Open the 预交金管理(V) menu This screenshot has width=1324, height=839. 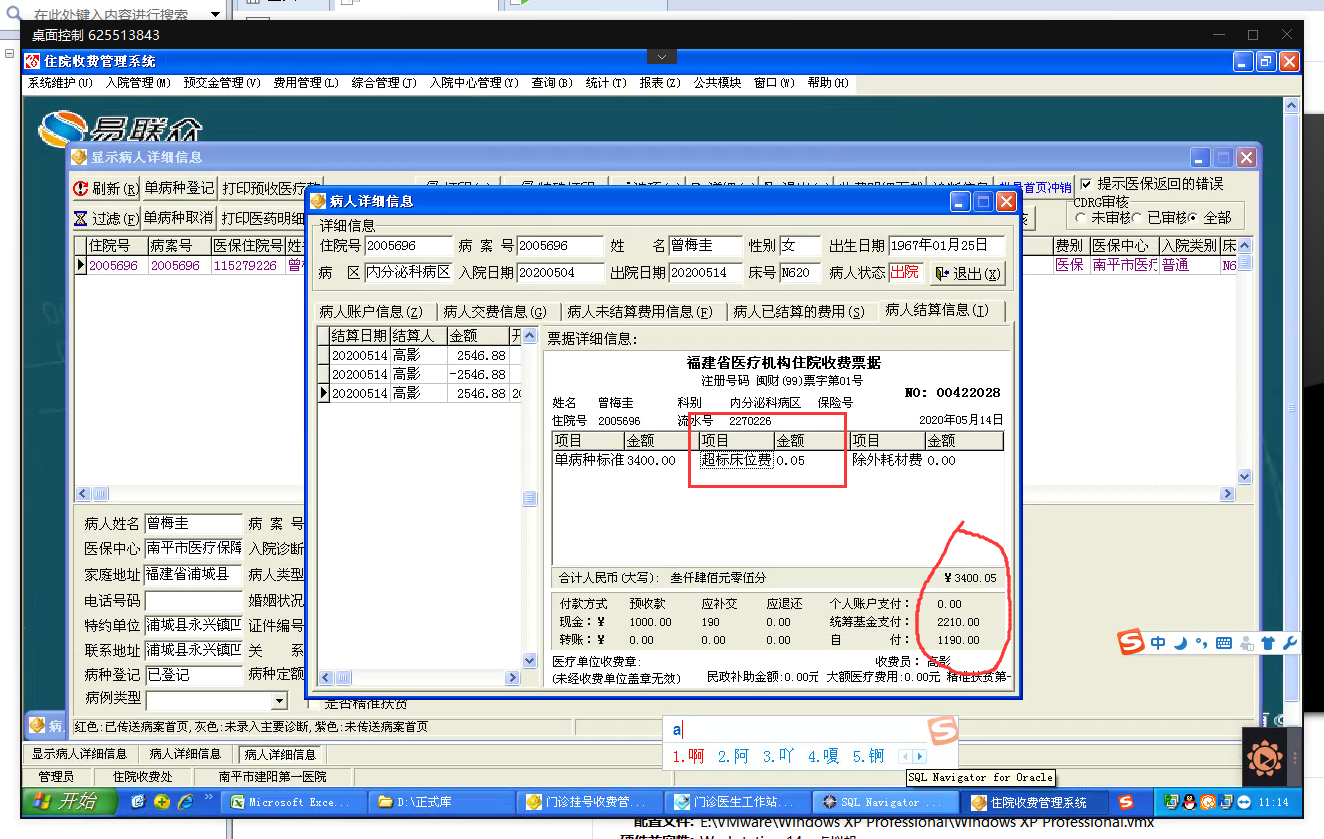pos(222,83)
